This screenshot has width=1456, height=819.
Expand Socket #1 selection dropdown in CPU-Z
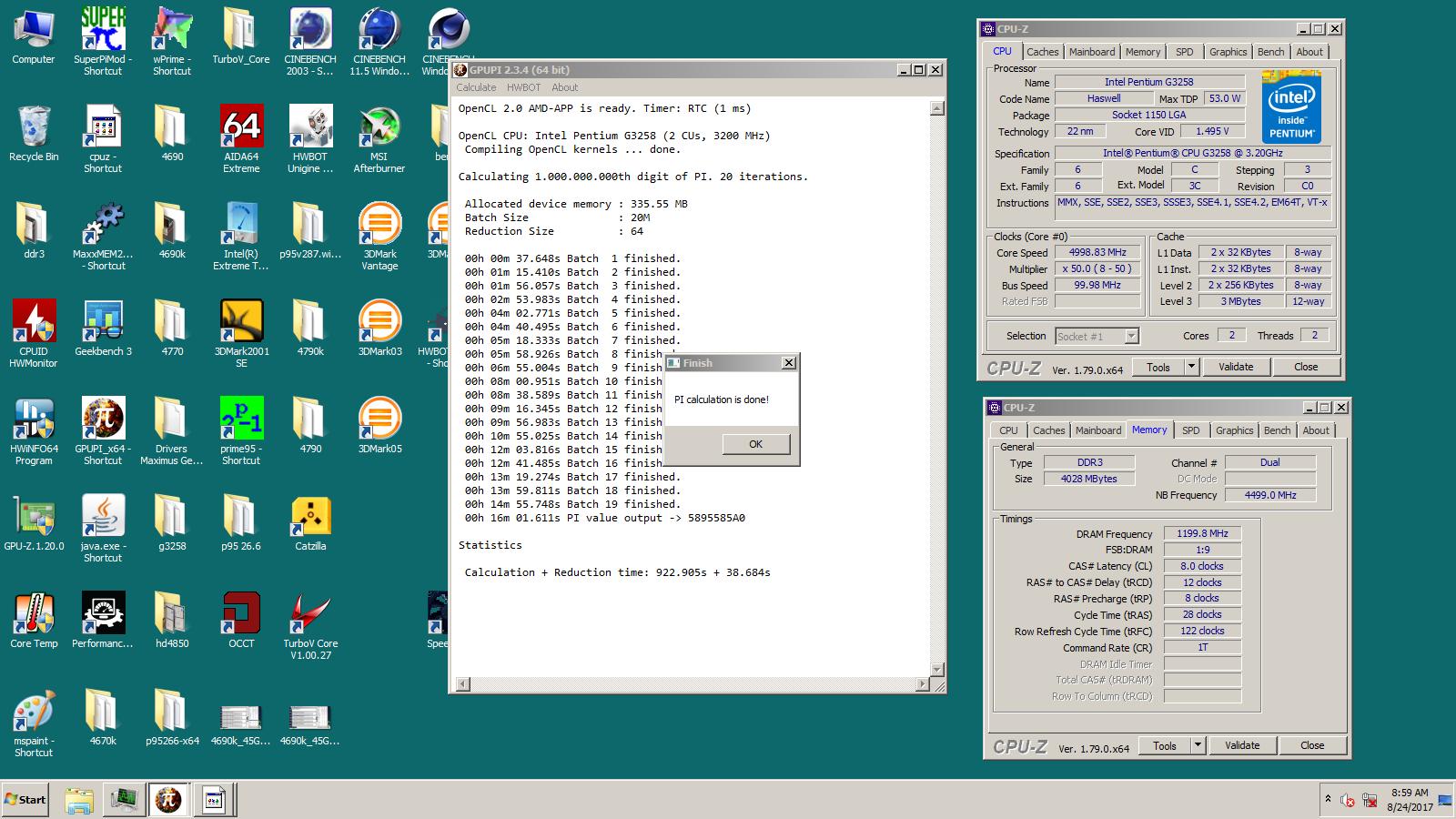pyautogui.click(x=1131, y=337)
